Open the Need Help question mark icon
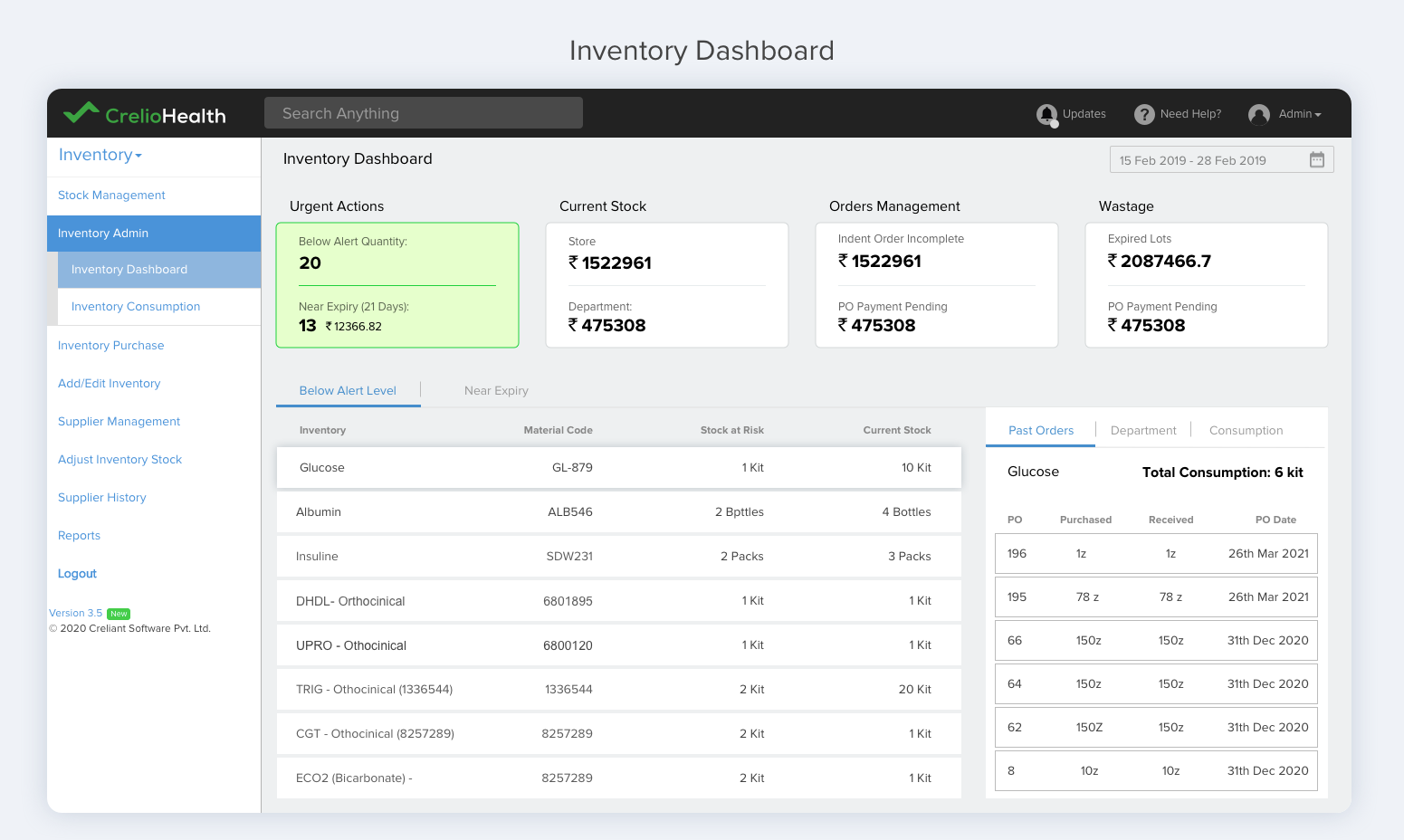This screenshot has width=1404, height=840. (x=1143, y=114)
